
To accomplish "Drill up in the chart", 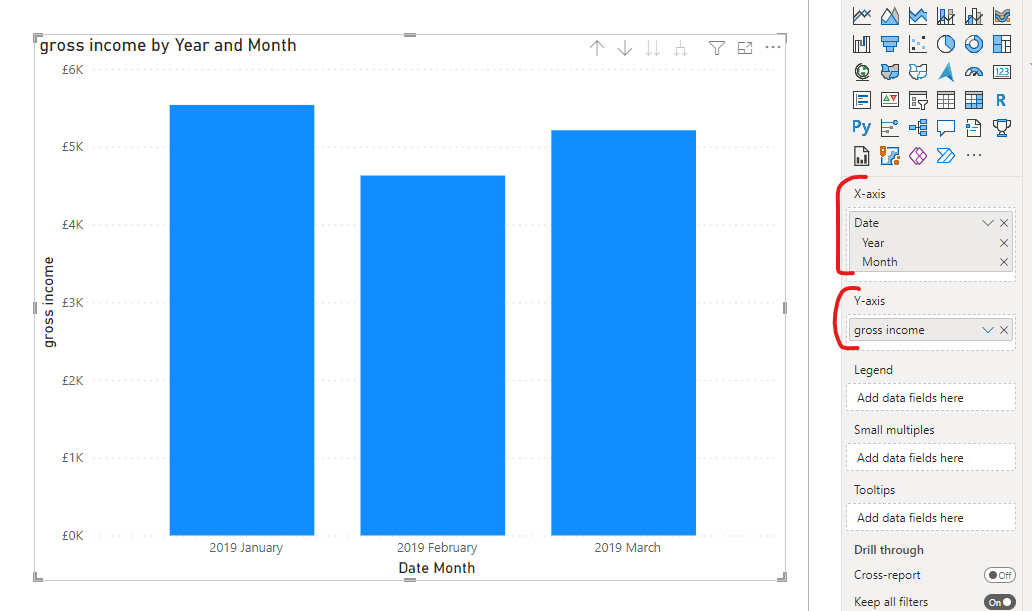I will point(597,48).
